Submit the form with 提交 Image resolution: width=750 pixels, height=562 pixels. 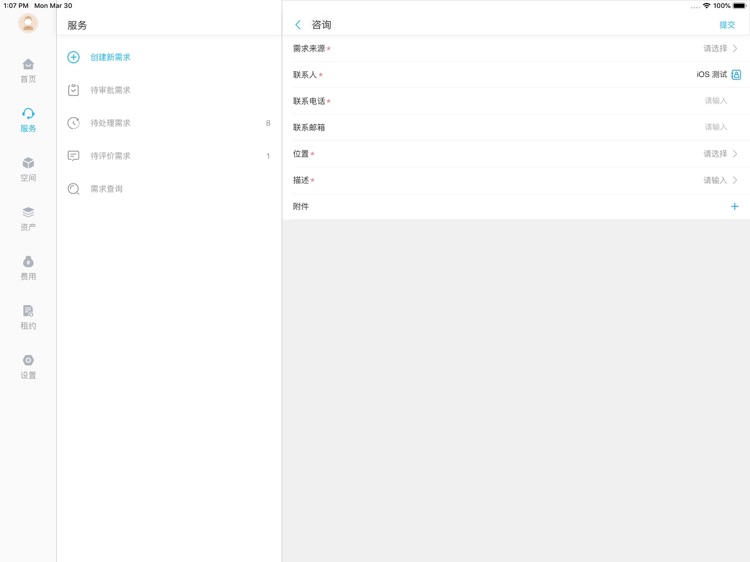coord(727,25)
